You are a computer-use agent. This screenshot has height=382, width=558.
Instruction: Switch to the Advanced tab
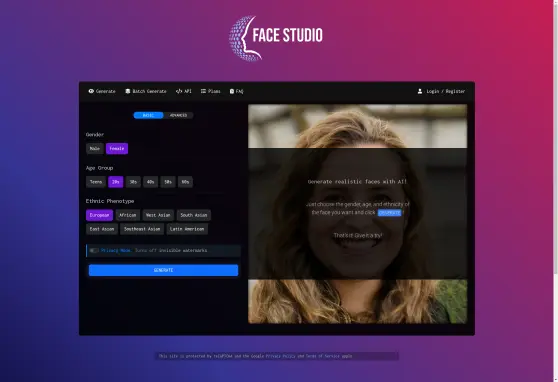[178, 115]
